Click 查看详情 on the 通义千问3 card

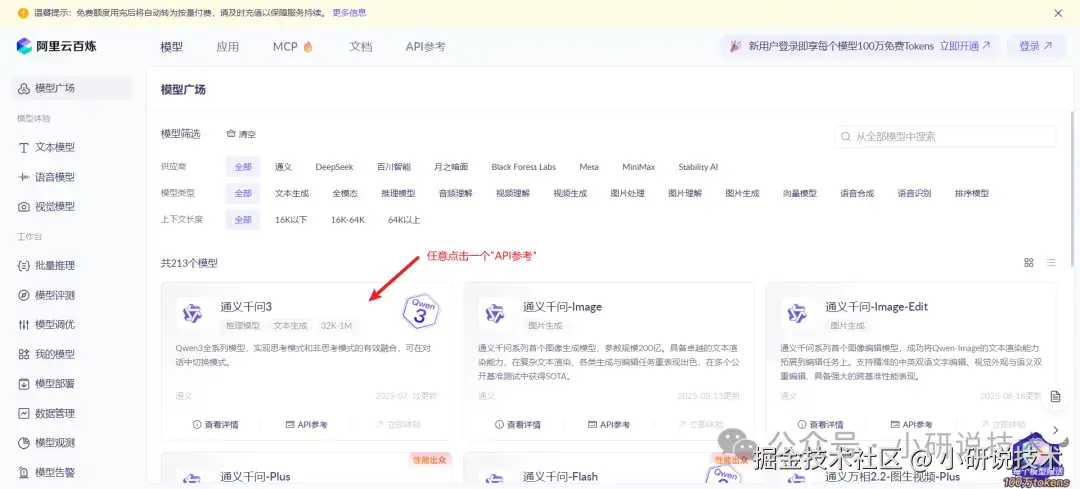[x=216, y=425]
